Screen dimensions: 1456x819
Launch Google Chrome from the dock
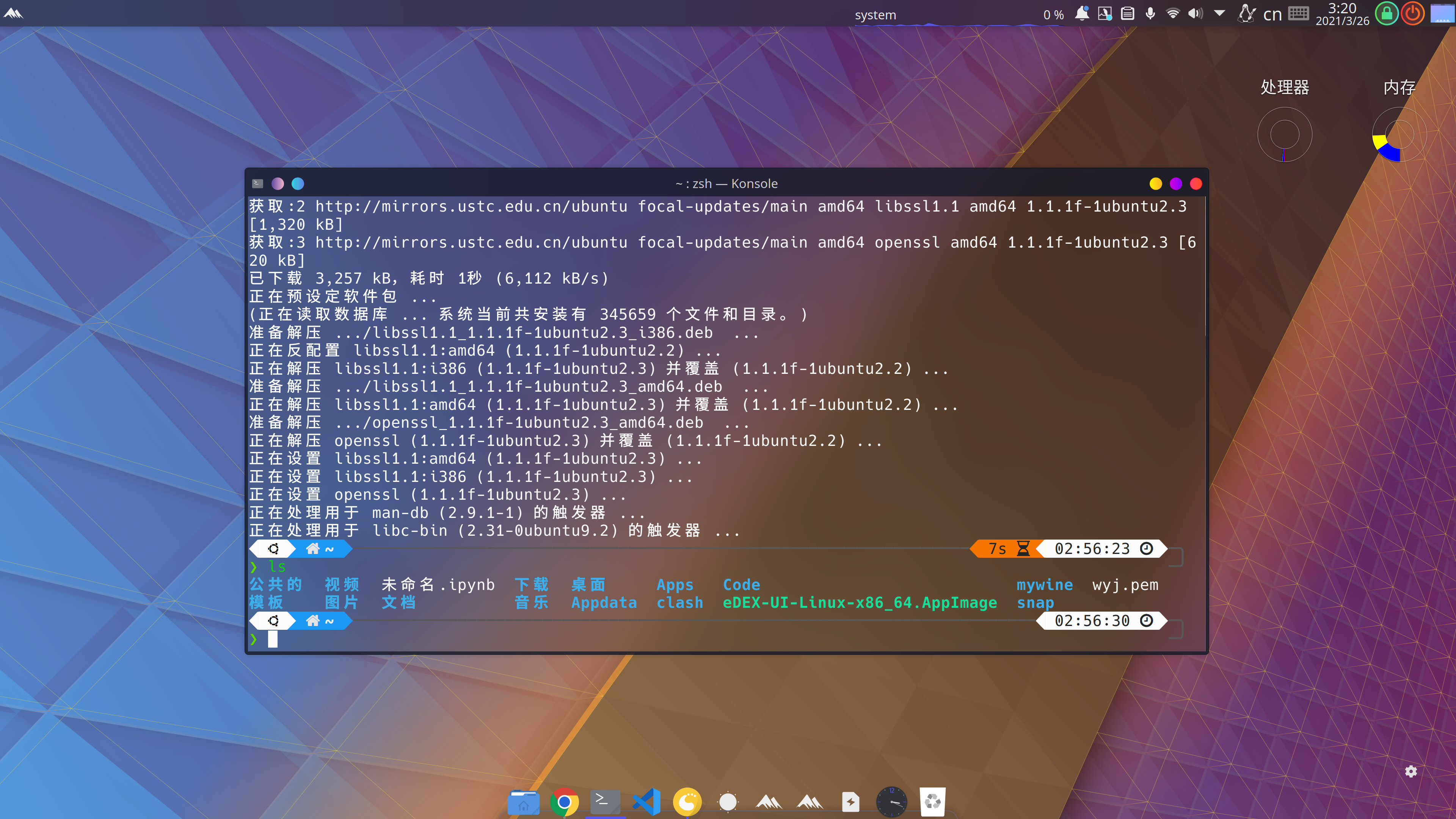tap(564, 802)
